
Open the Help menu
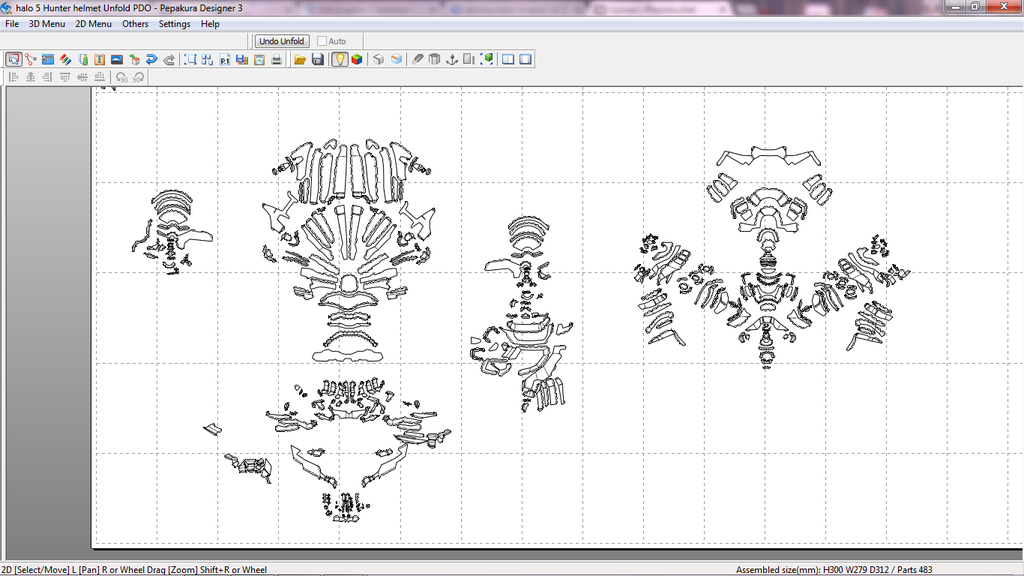tap(210, 24)
